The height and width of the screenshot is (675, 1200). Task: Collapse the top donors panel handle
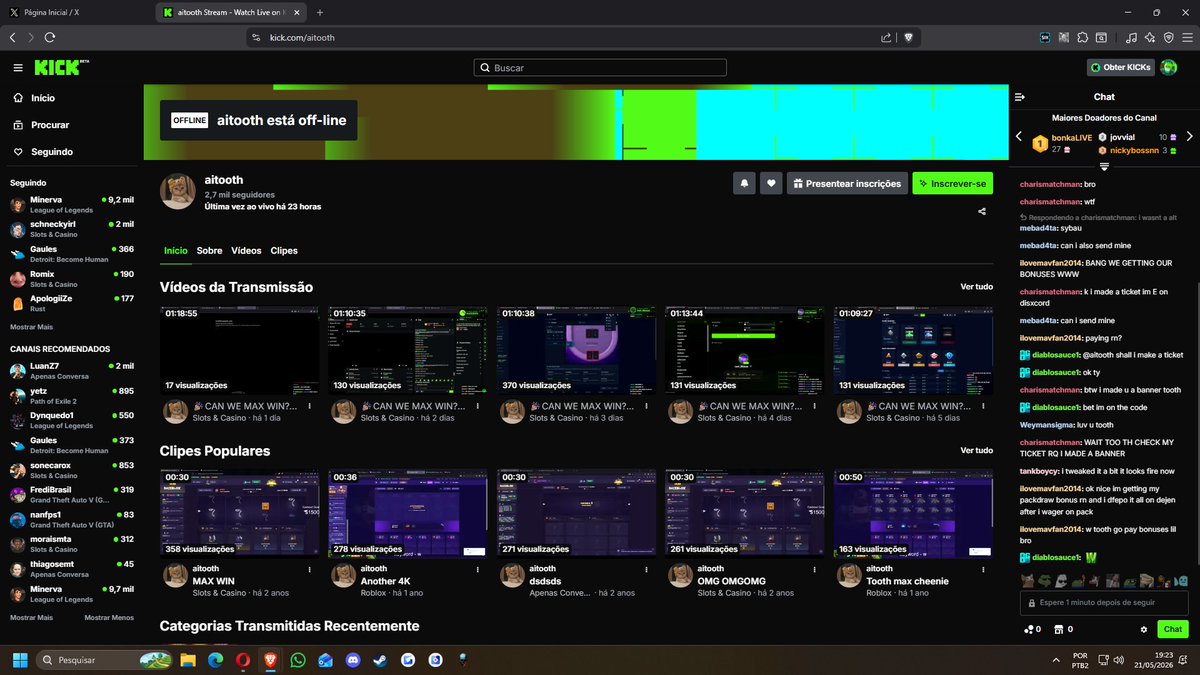click(x=1104, y=166)
